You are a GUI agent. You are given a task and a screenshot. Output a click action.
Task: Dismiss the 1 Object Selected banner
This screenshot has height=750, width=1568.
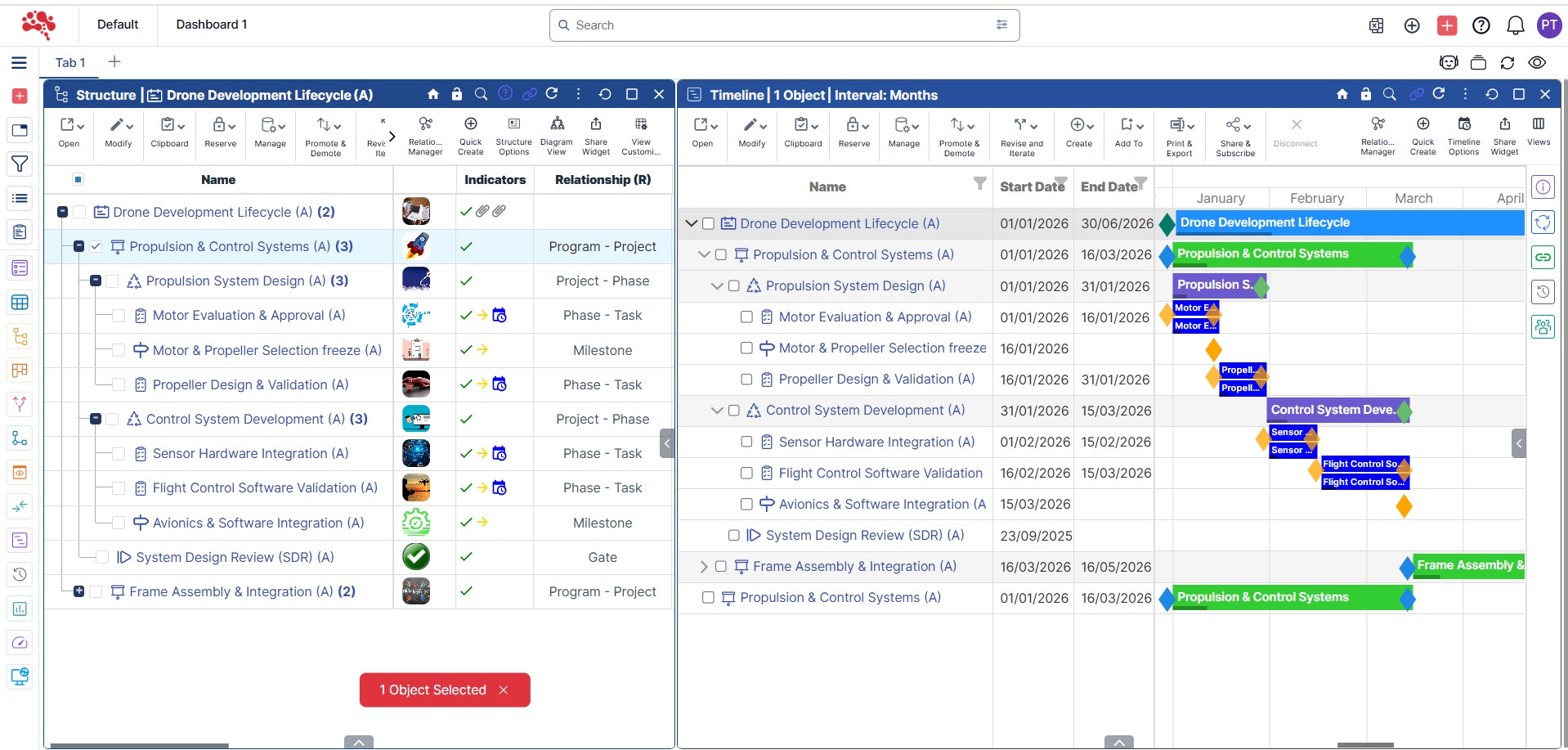(x=504, y=690)
